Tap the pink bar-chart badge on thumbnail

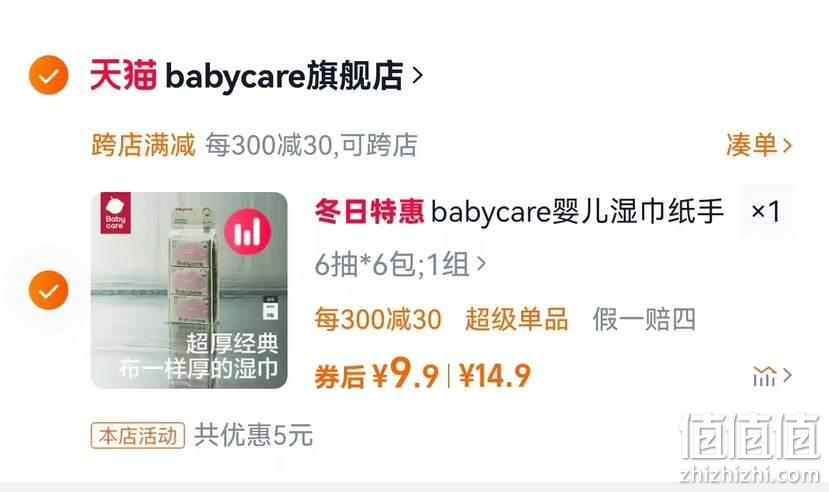tap(247, 233)
